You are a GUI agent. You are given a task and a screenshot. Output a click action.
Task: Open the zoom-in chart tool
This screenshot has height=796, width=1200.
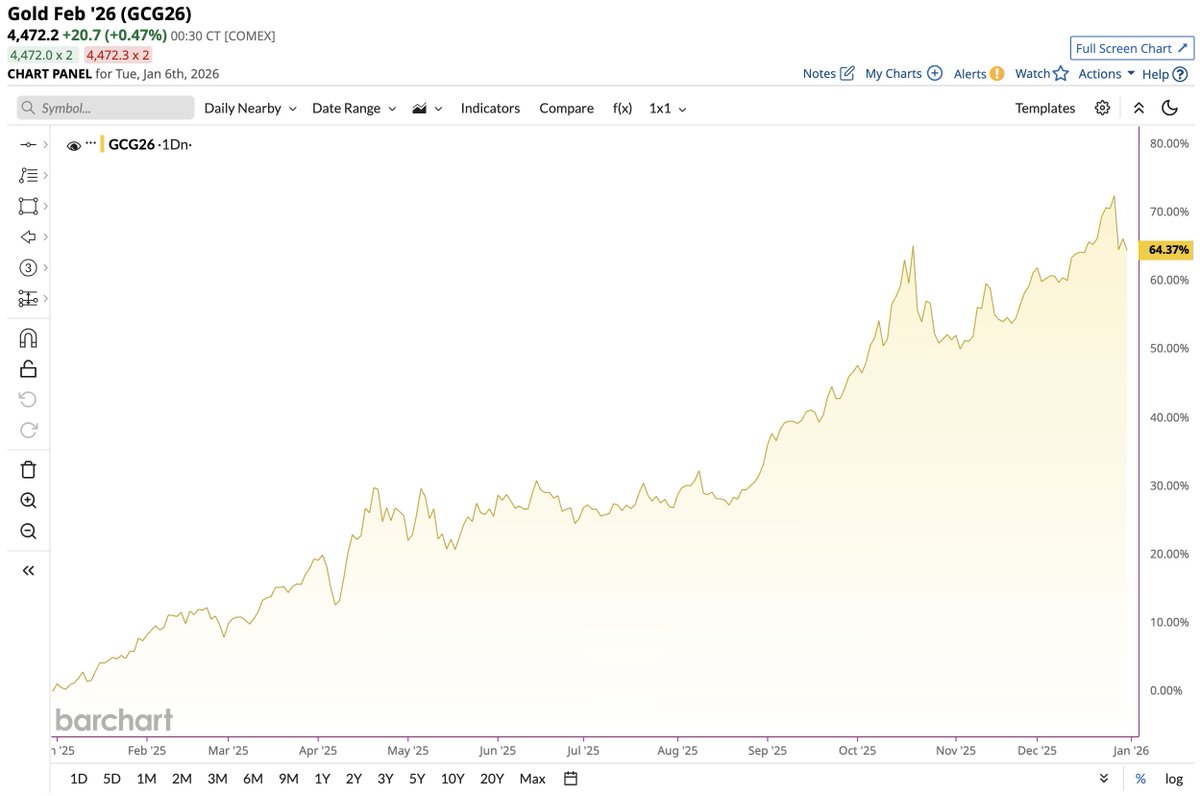tap(27, 499)
